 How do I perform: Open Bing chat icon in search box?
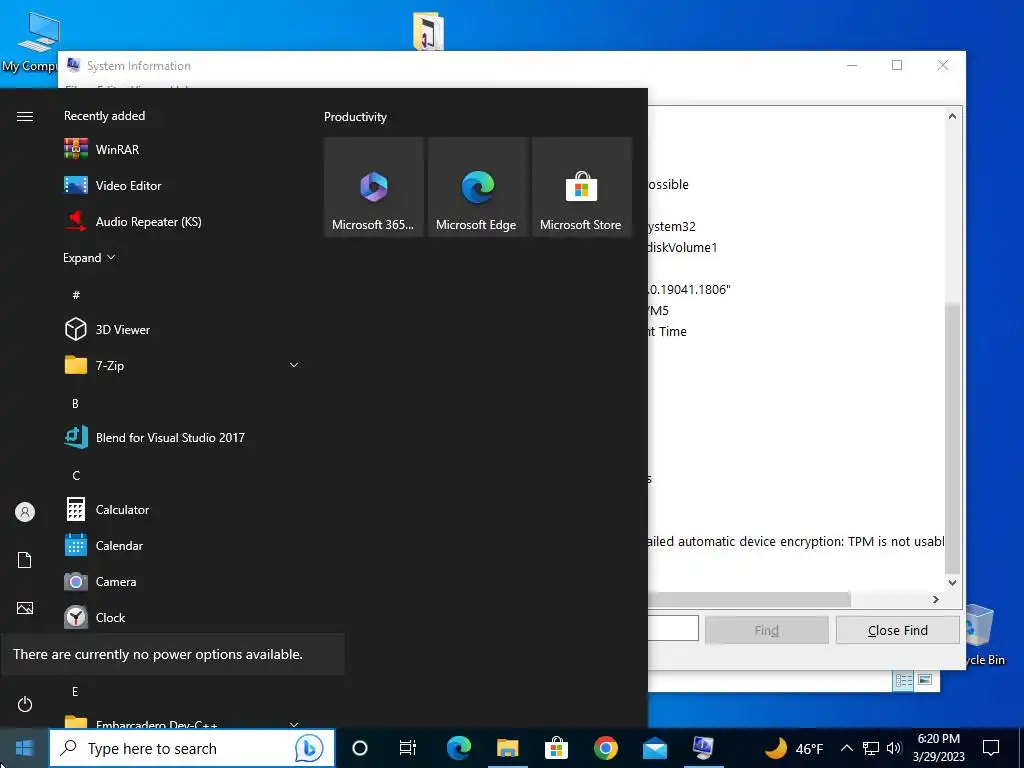(309, 748)
